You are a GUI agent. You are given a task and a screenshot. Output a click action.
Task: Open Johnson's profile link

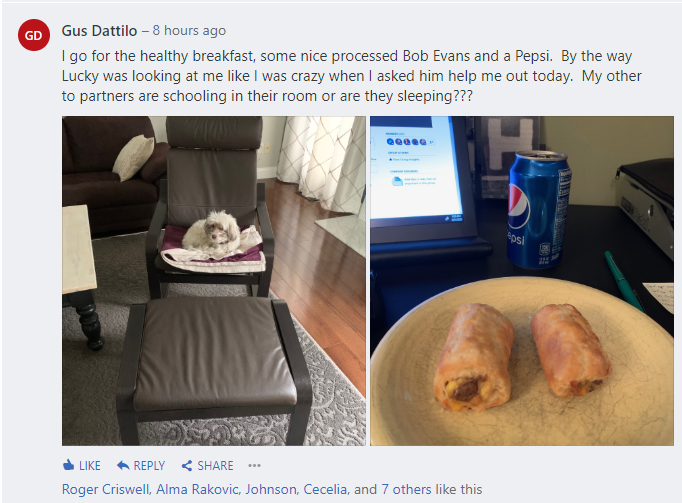pos(271,490)
